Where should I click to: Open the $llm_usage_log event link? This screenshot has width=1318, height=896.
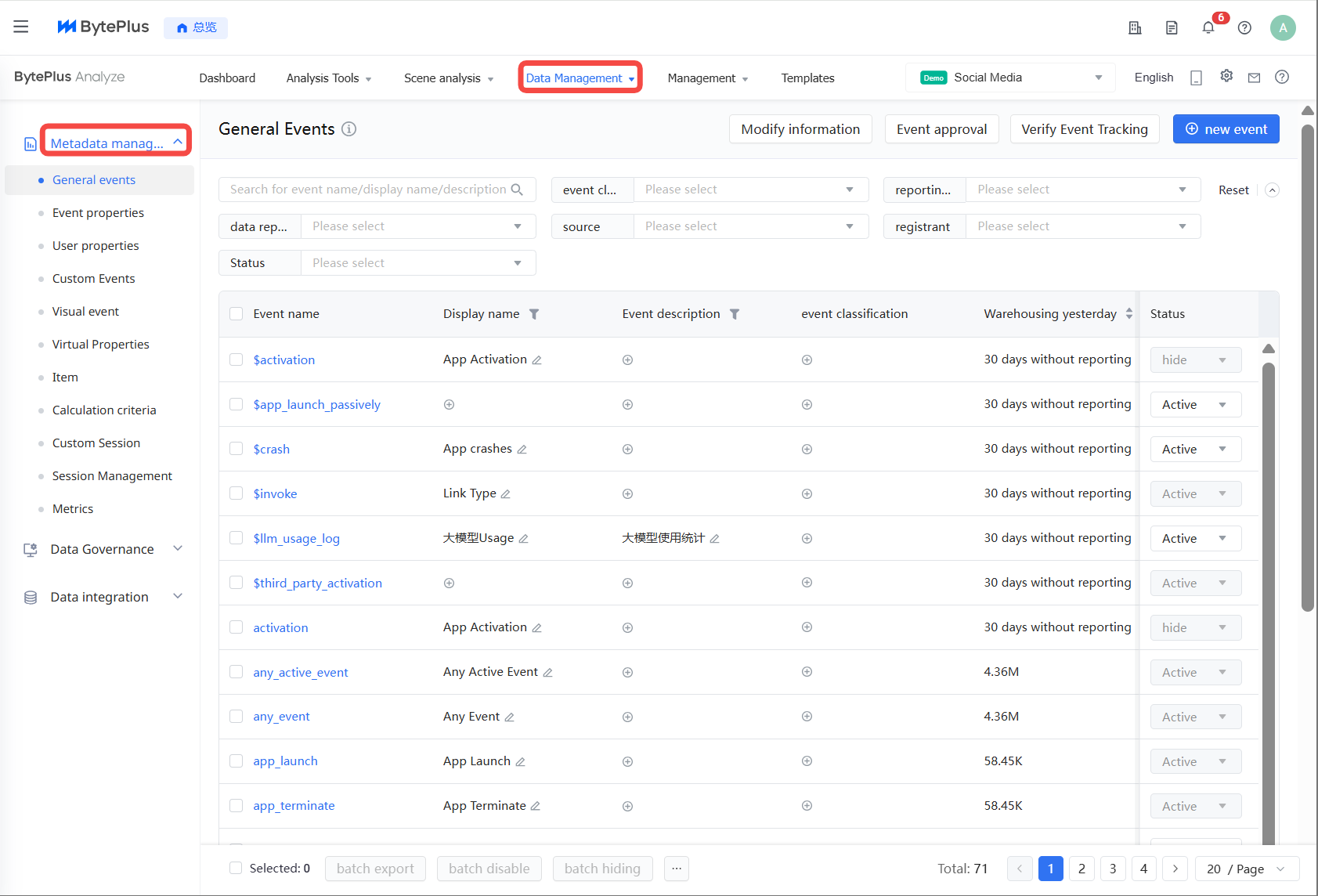click(296, 538)
